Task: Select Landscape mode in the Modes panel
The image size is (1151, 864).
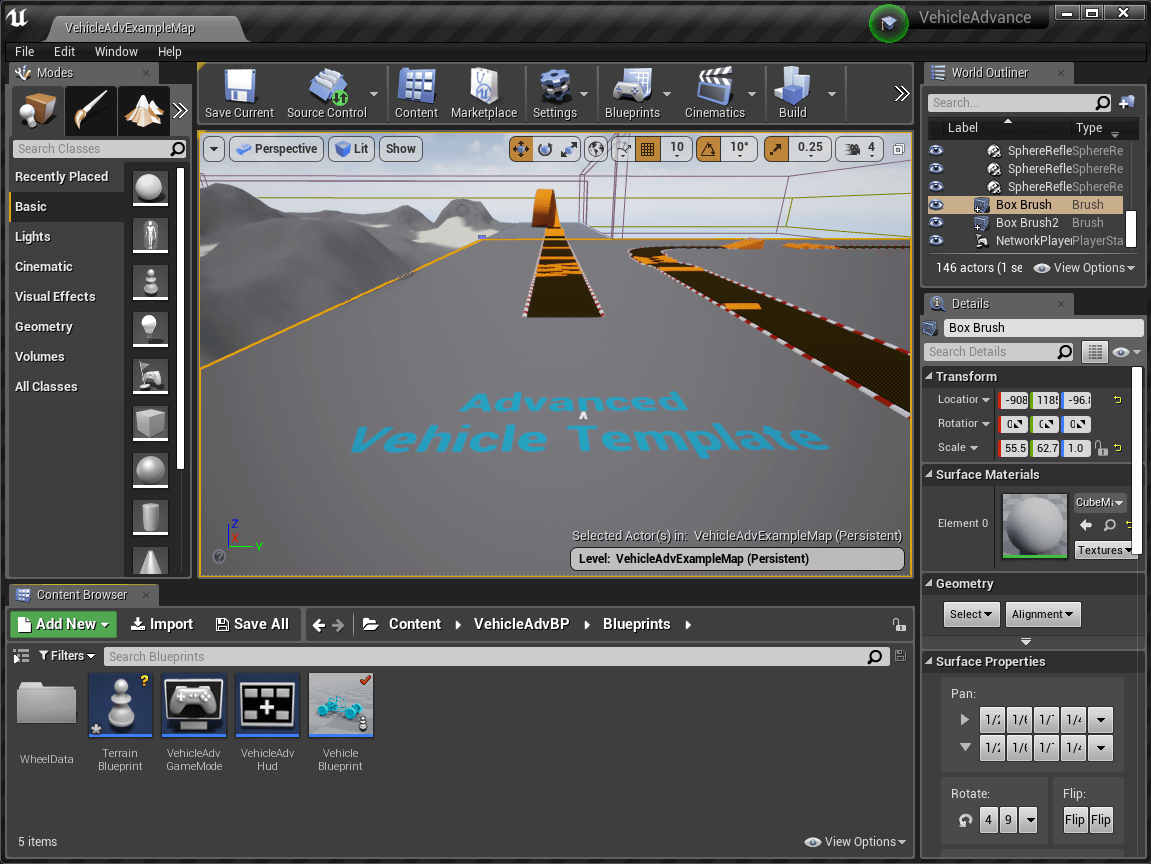Action: point(143,111)
